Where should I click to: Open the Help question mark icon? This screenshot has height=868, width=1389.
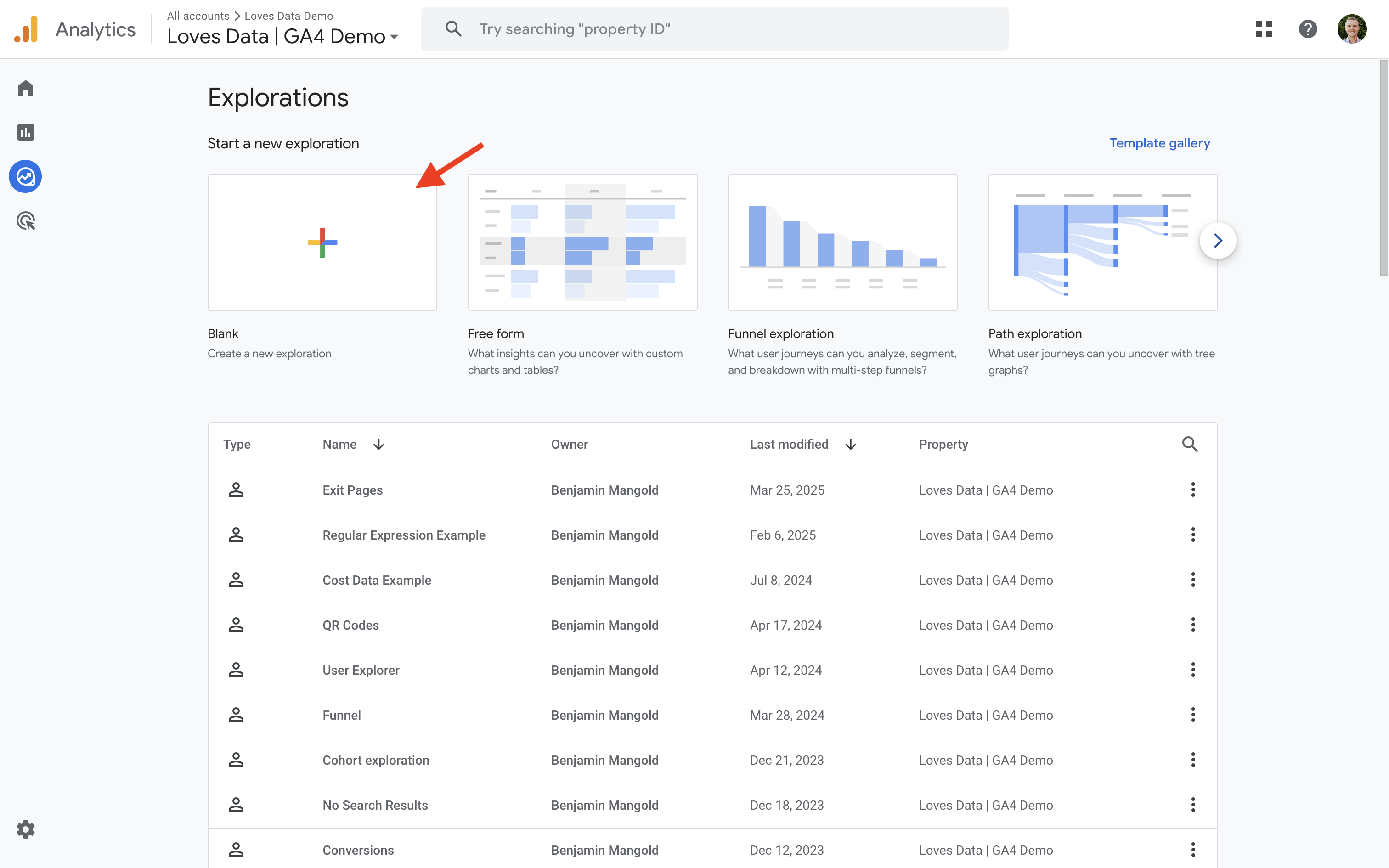1308,28
